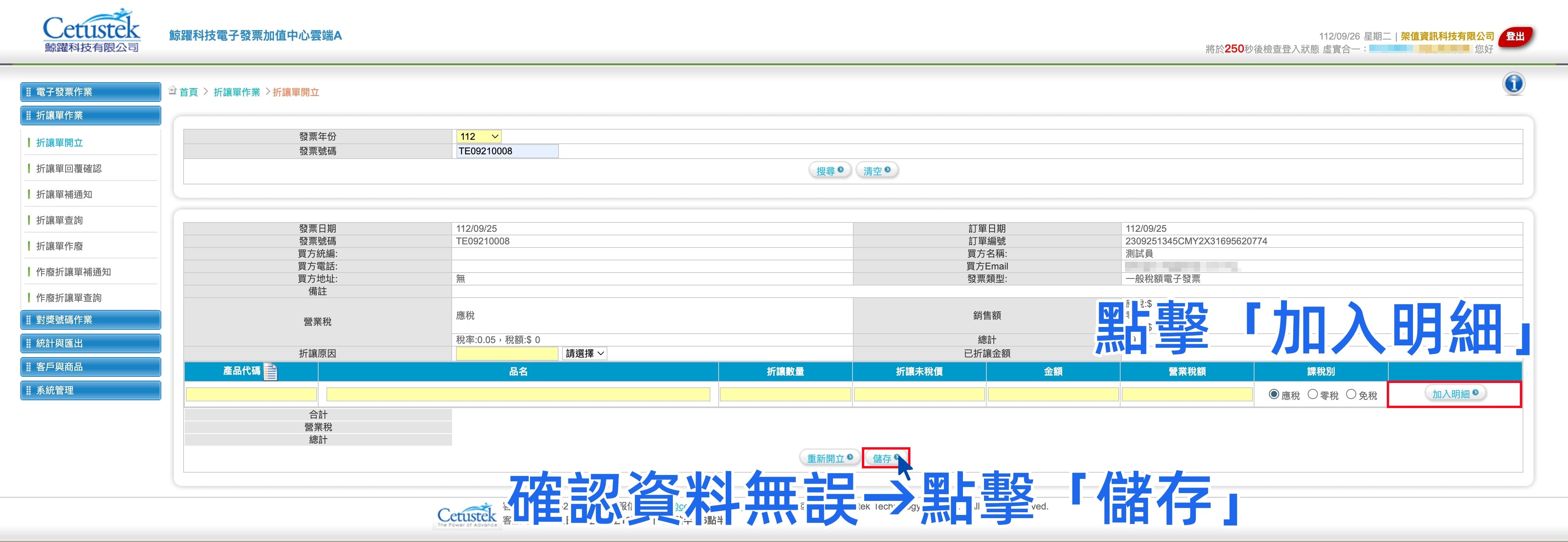Click the 搜尋 search button
This screenshot has height=542, width=1568.
(x=830, y=170)
